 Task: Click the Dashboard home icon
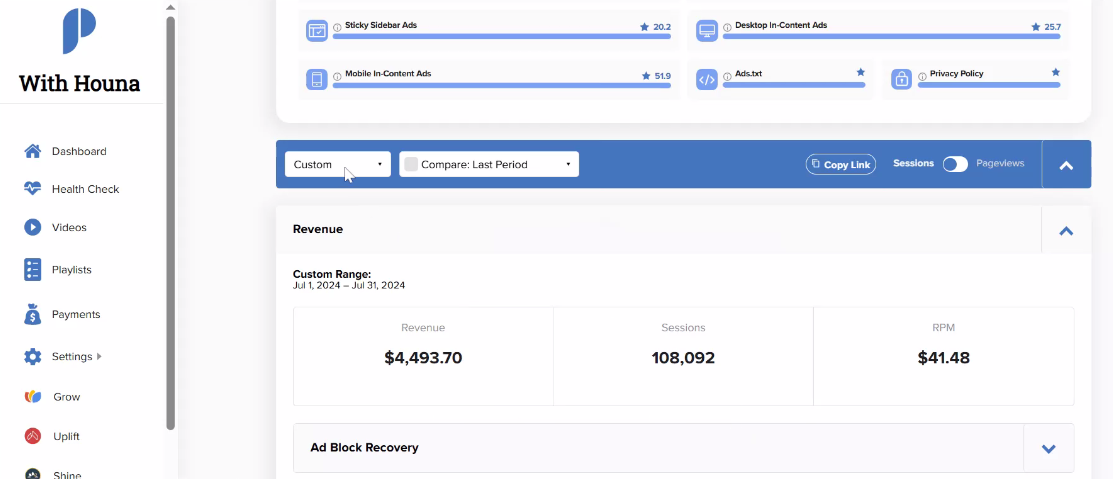(33, 151)
